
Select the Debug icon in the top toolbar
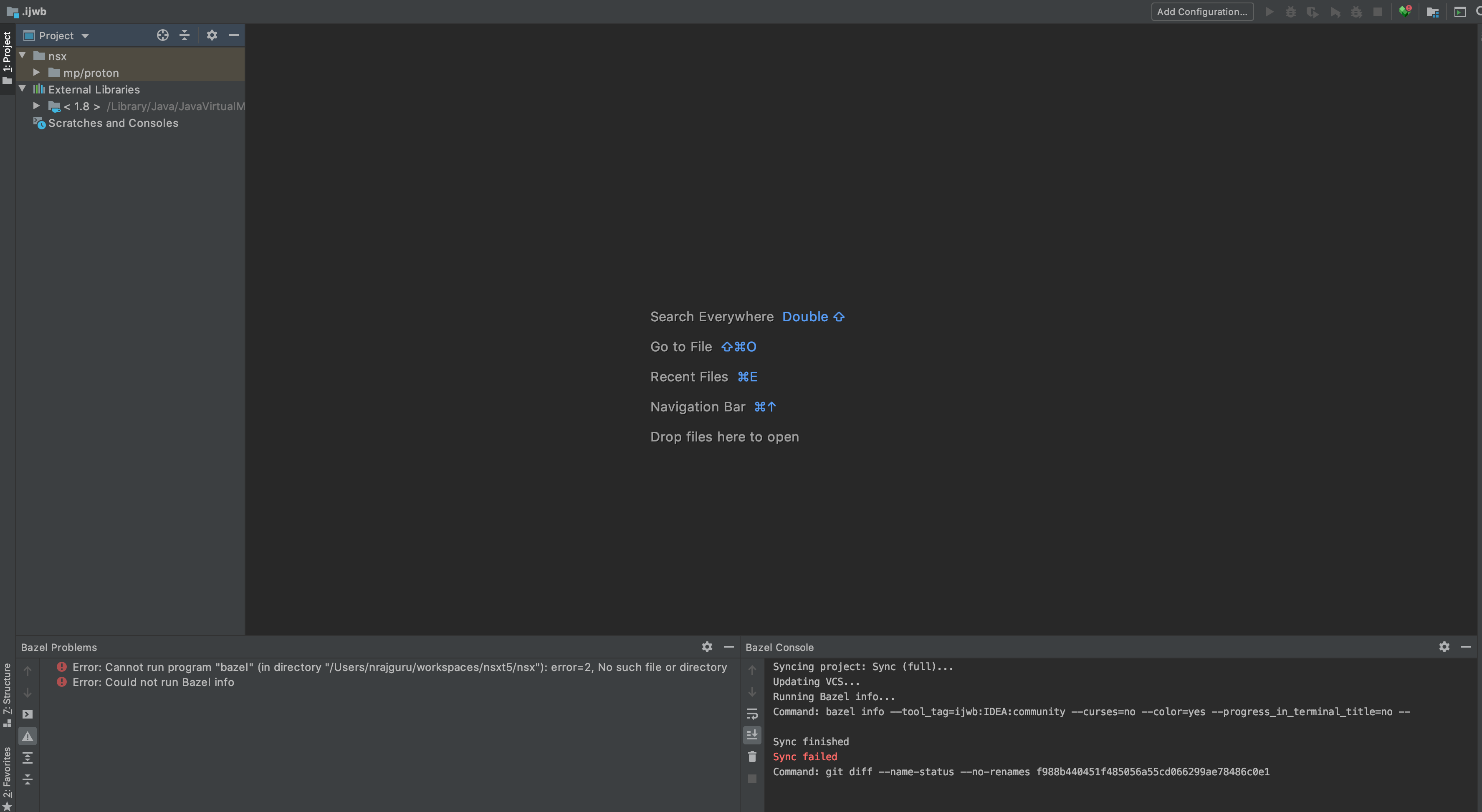[x=1290, y=12]
